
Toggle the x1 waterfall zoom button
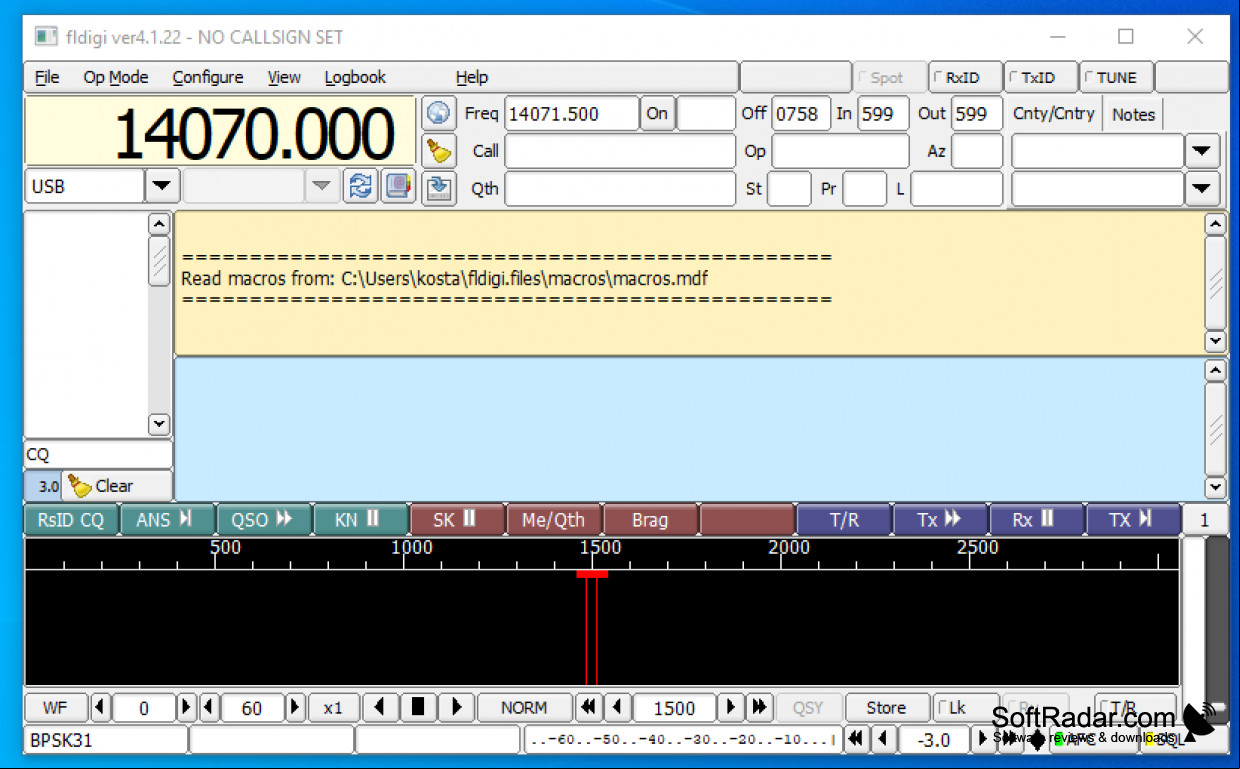coord(333,707)
